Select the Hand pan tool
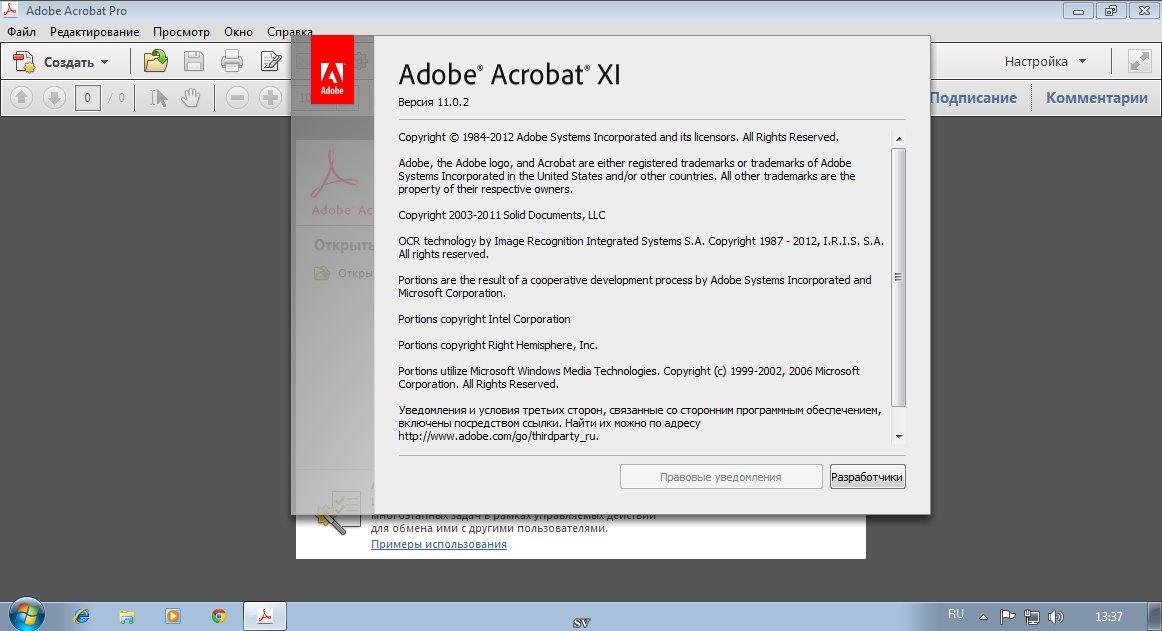 pos(191,98)
